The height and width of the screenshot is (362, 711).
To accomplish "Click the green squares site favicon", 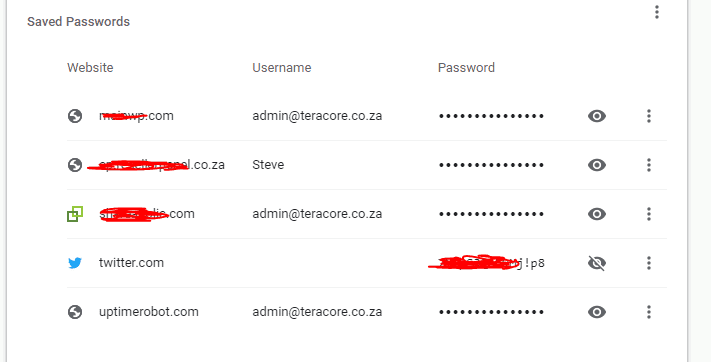I will click(75, 214).
